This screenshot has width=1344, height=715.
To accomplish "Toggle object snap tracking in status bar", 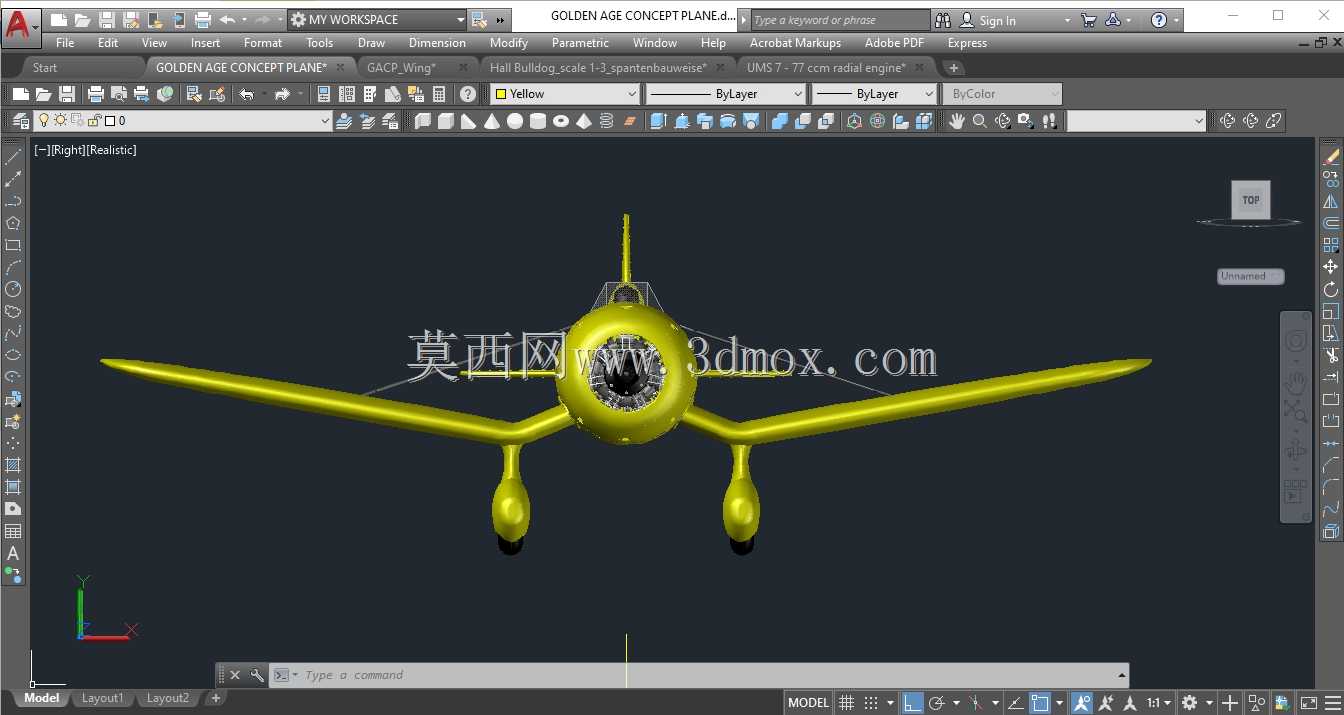I will pos(1015,703).
